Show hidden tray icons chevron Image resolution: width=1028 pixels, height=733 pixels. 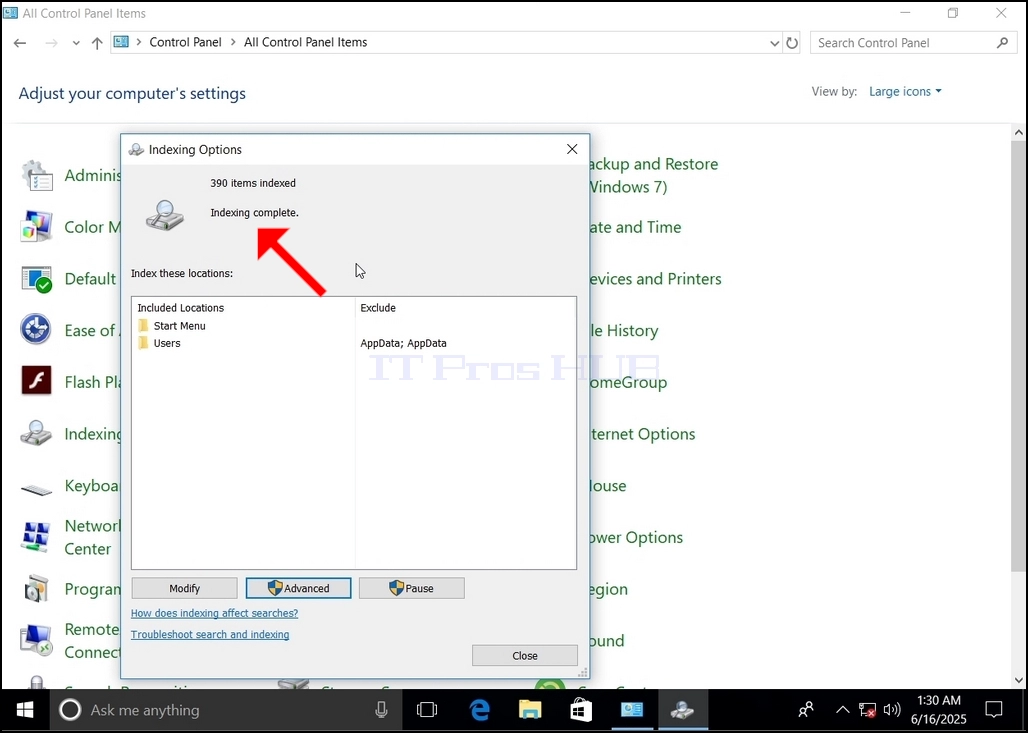[x=842, y=710]
